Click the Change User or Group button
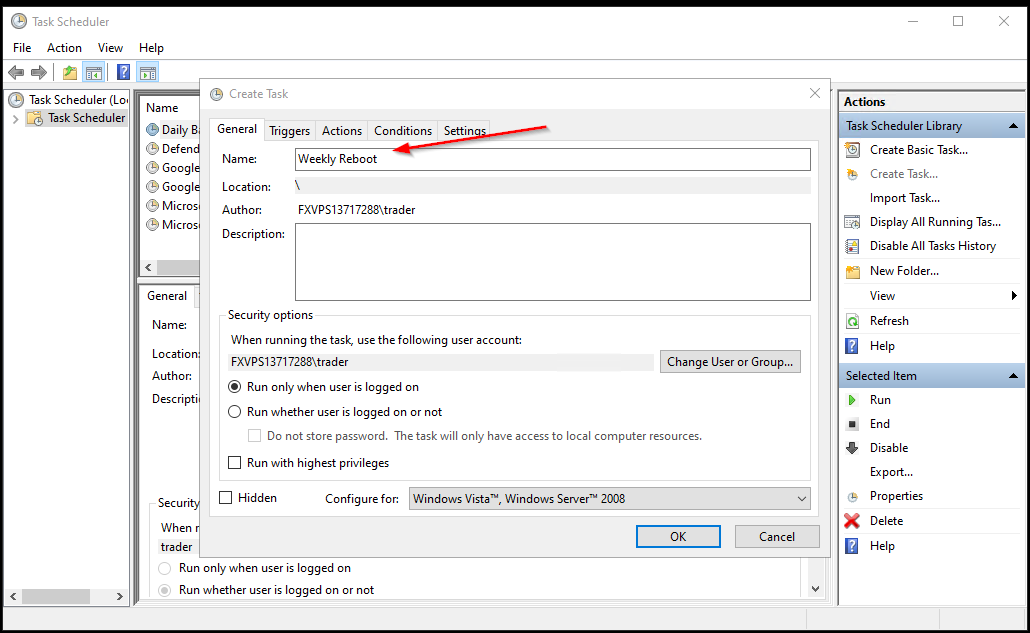 click(730, 362)
